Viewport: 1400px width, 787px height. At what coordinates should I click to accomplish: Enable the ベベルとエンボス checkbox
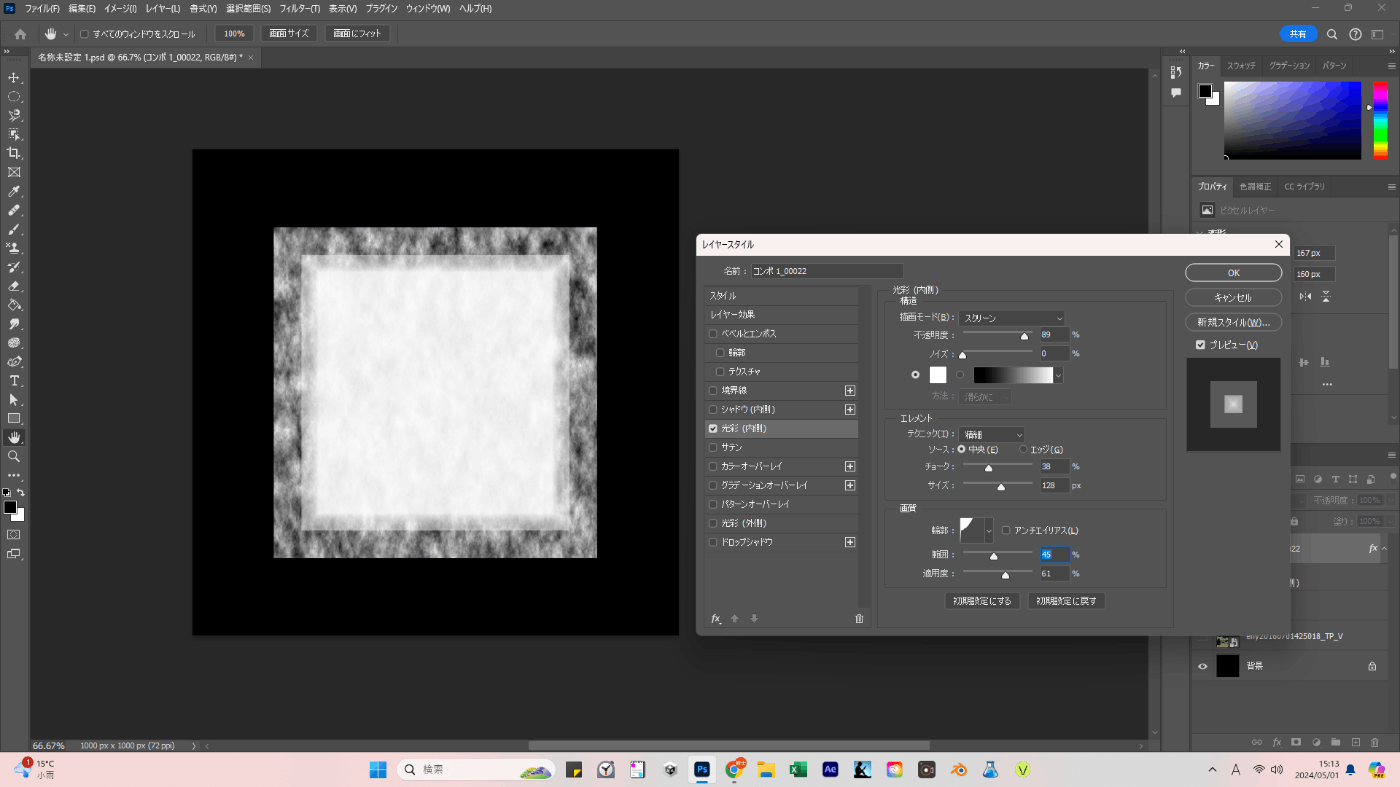pyautogui.click(x=713, y=334)
